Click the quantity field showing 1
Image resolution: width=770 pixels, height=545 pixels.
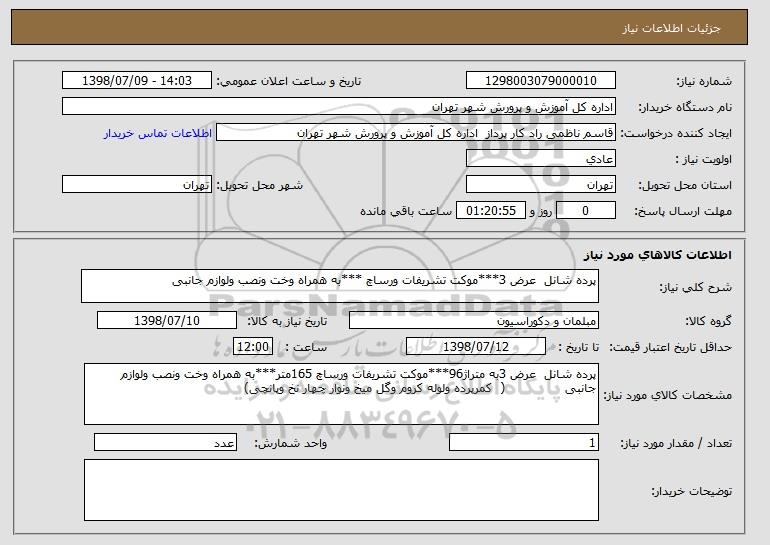coord(524,443)
